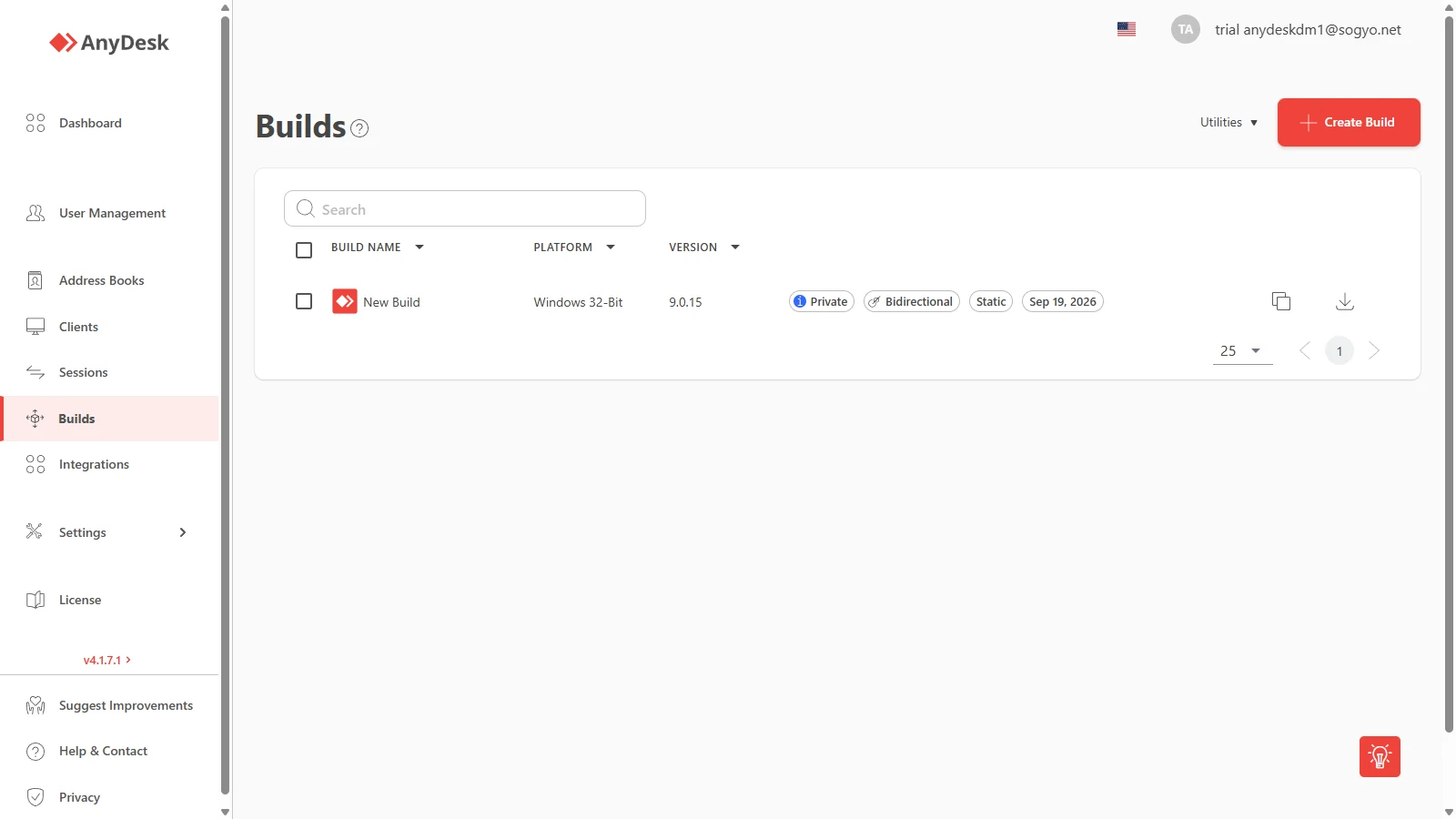
Task: Click the New Build AnyDesk icon
Action: coord(345,301)
